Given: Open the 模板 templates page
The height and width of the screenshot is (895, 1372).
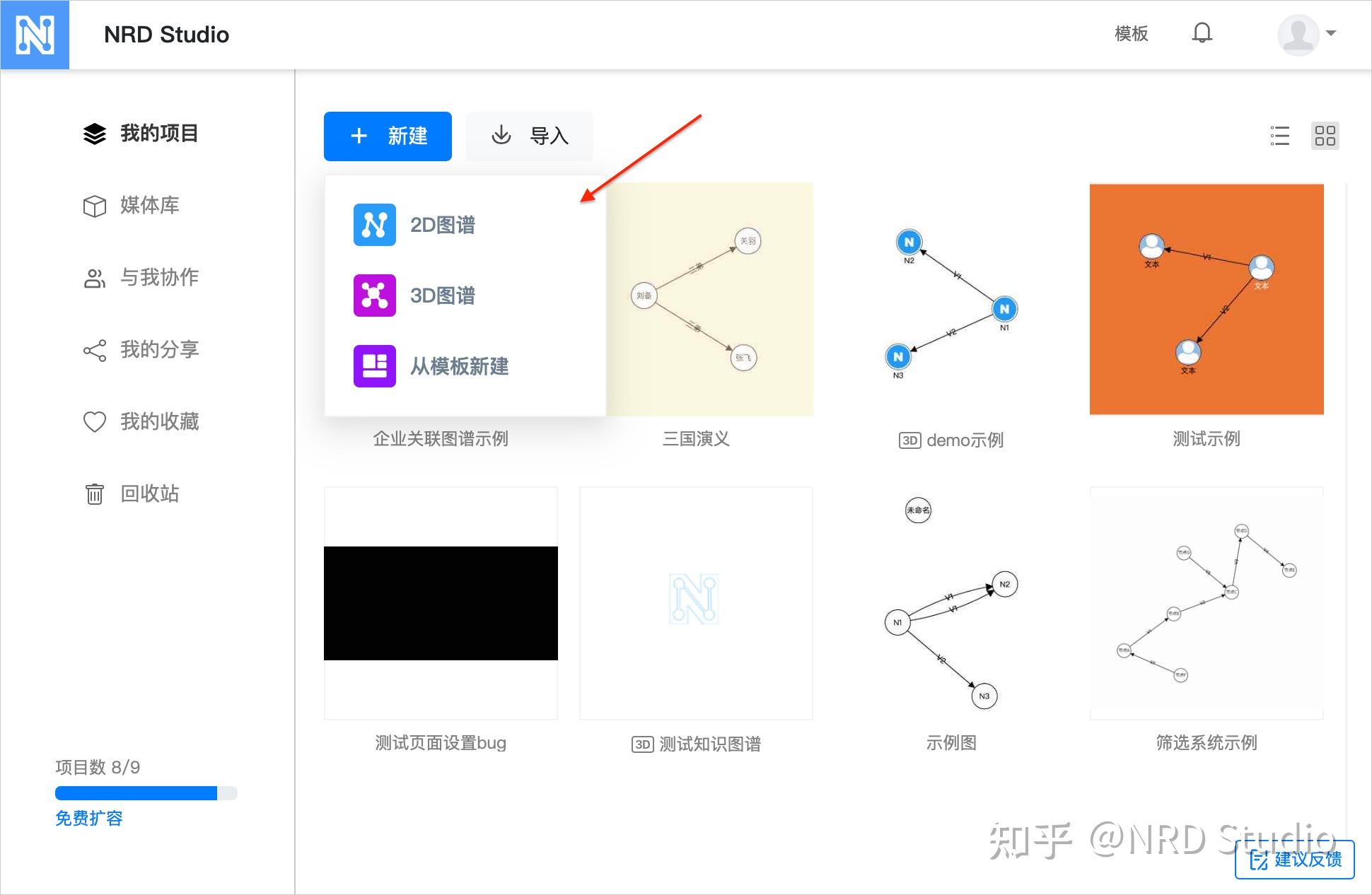Looking at the screenshot, I should 1130,33.
